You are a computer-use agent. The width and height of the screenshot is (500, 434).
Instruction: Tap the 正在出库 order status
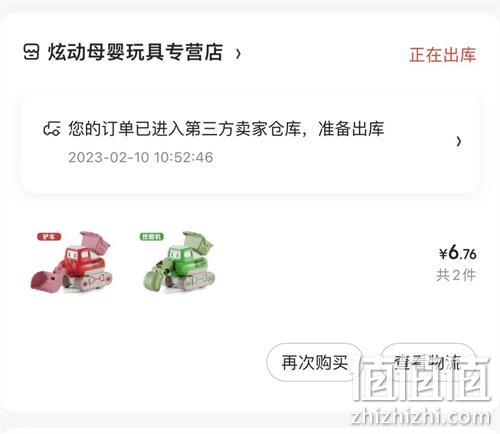(x=442, y=55)
